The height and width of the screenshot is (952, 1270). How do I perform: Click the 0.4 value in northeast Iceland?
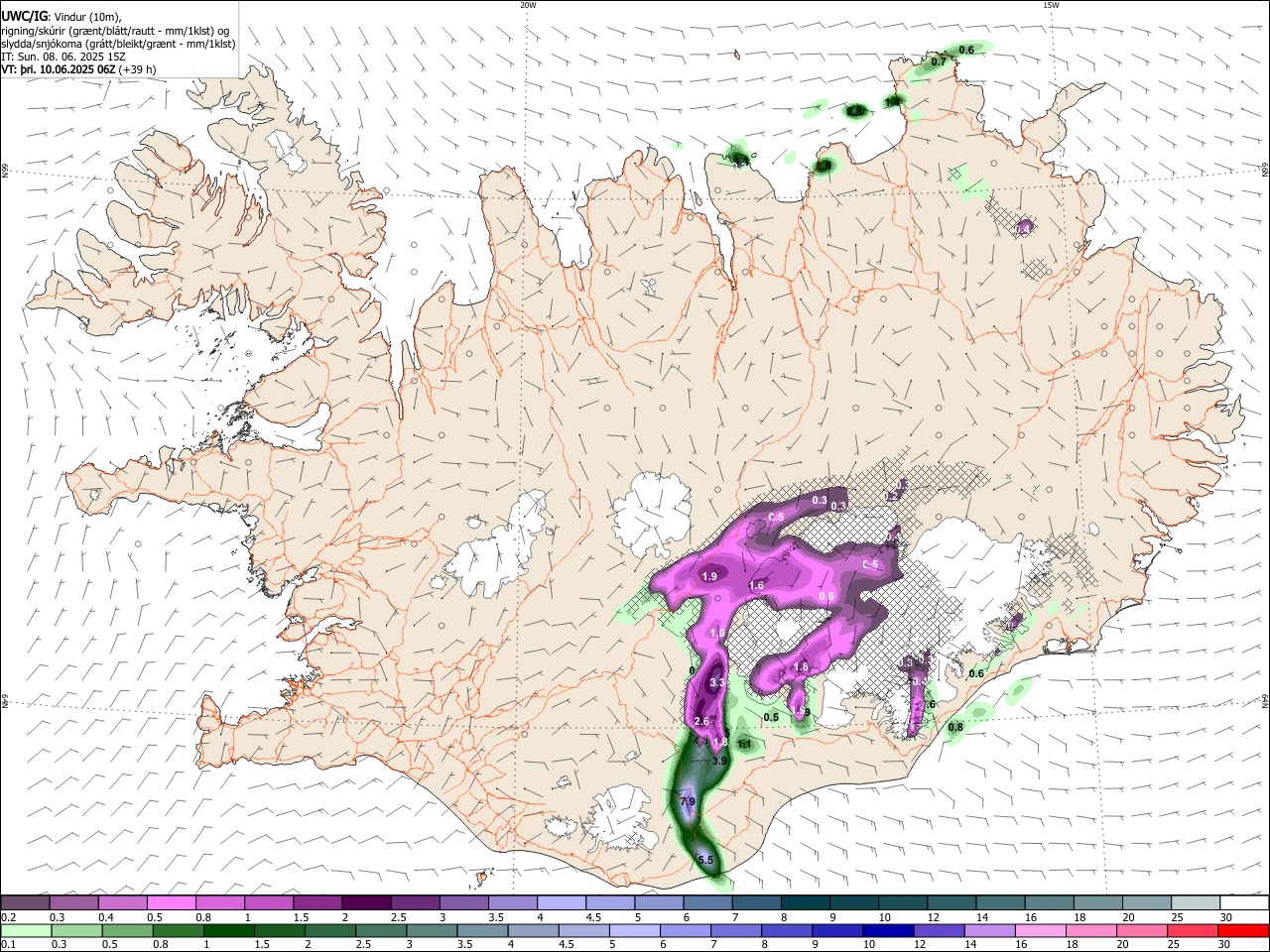pos(1024,229)
